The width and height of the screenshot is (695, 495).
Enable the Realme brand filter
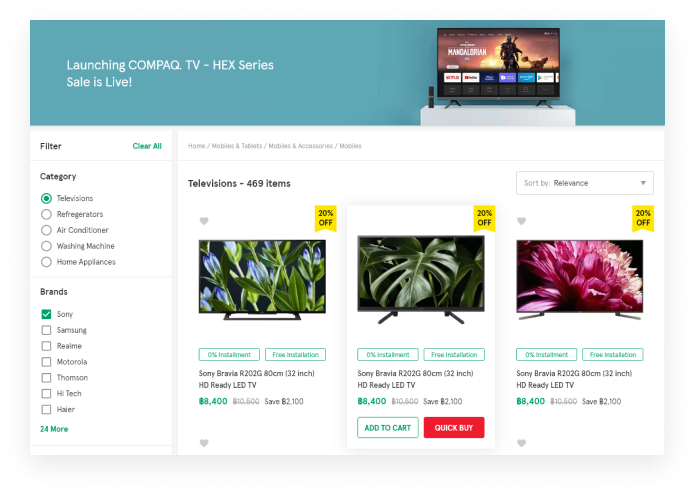point(46,346)
